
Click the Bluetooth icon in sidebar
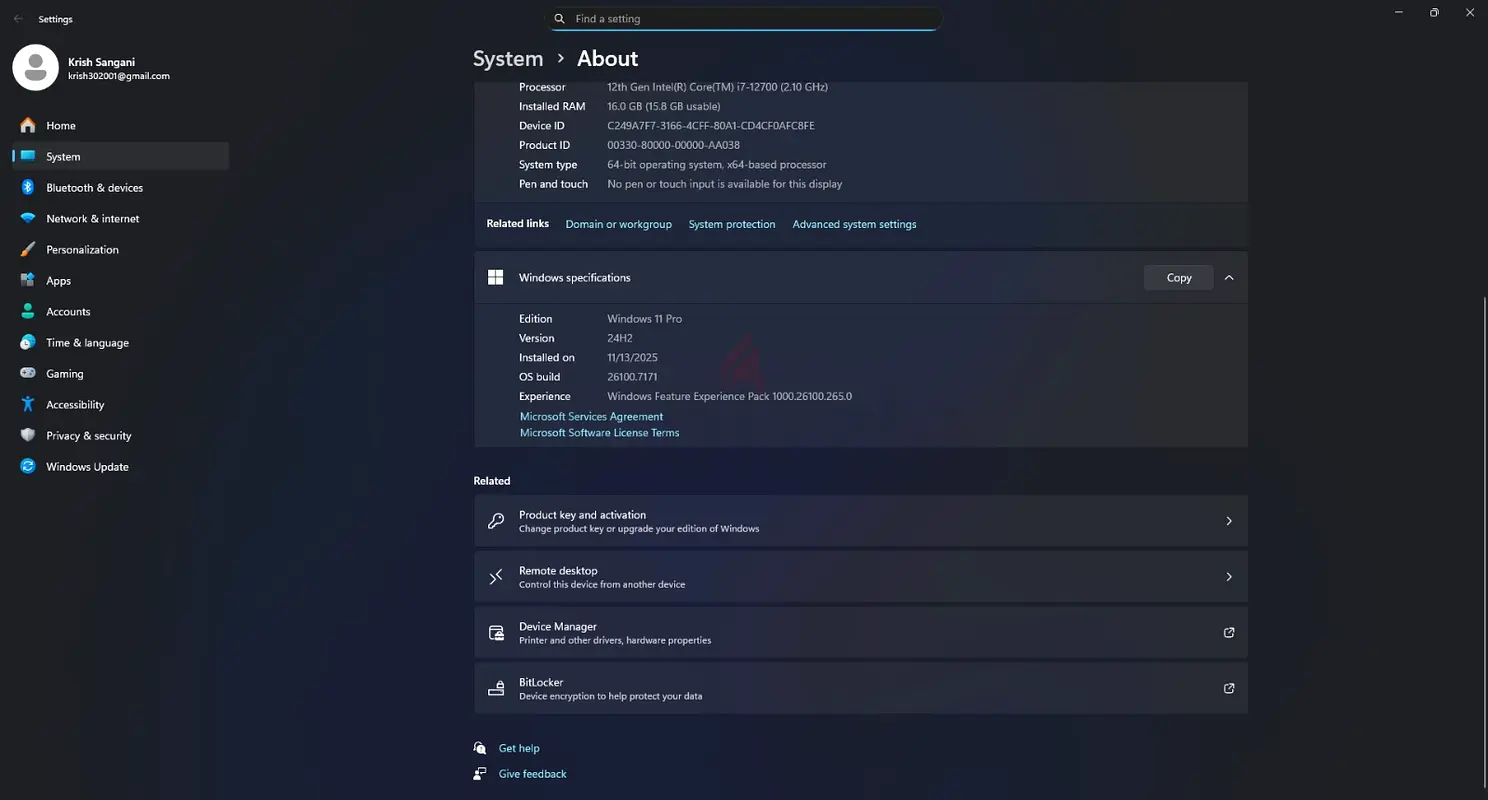(27, 187)
